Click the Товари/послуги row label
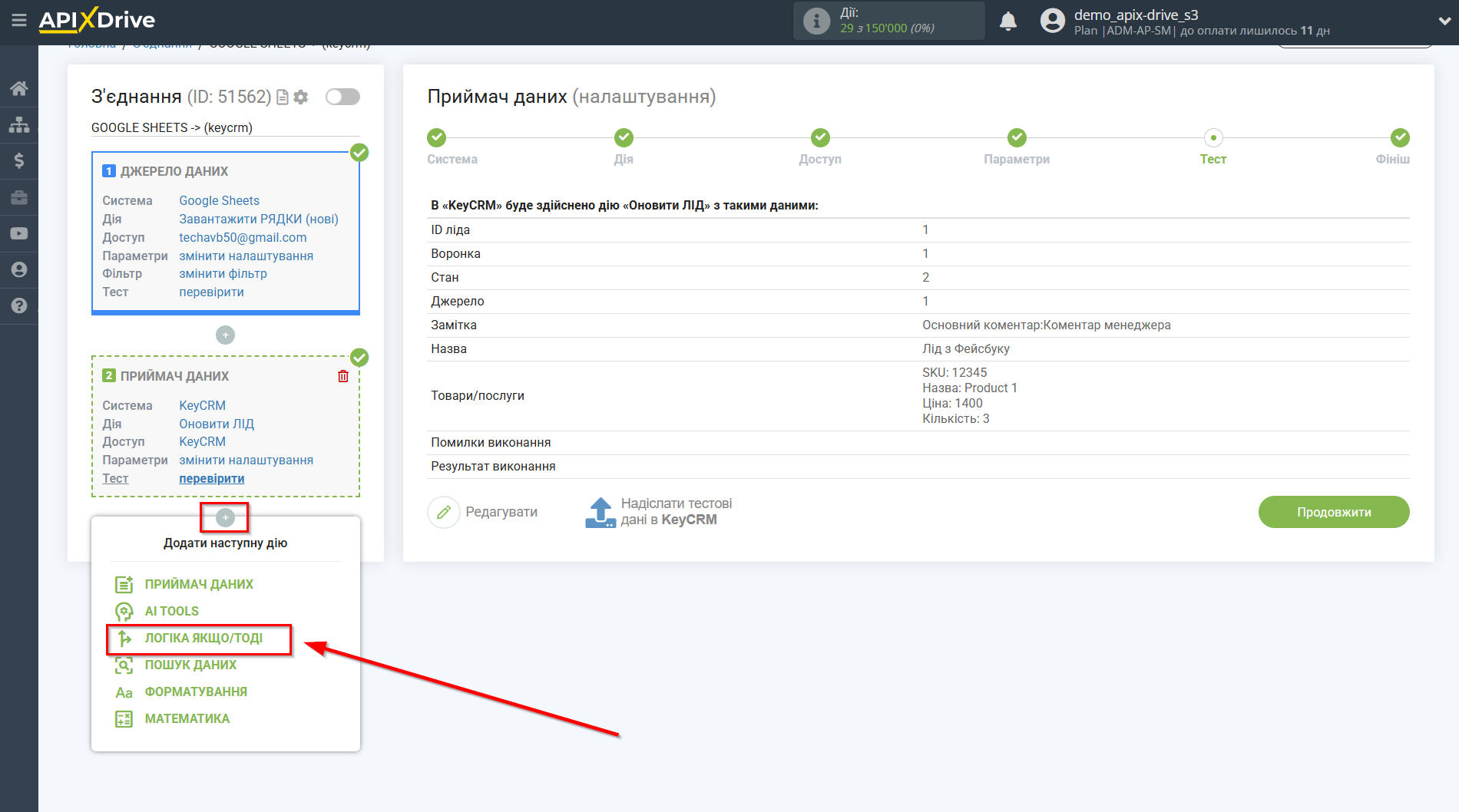Image resolution: width=1459 pixels, height=812 pixels. [478, 395]
